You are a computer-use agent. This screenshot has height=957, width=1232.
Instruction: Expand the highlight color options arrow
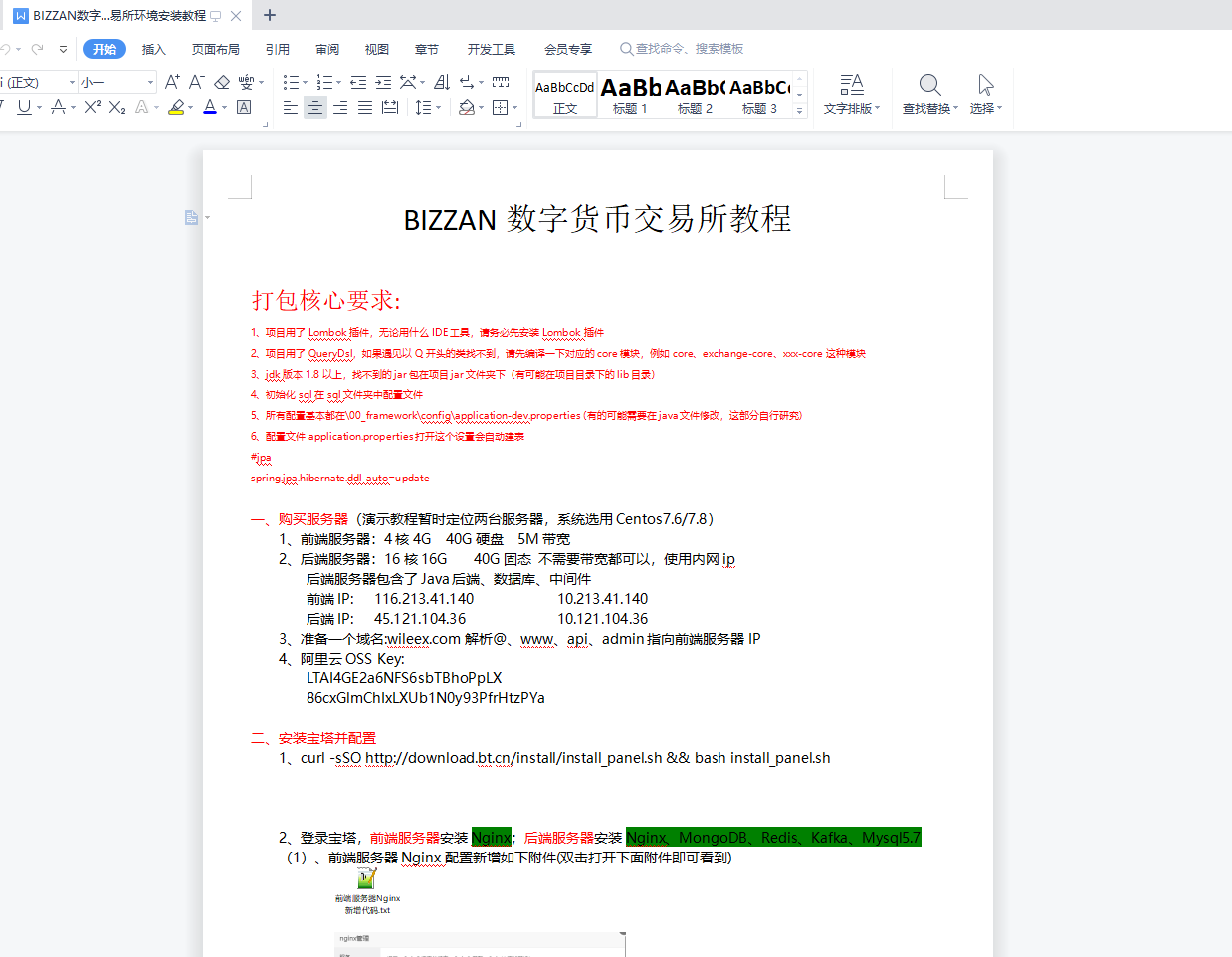click(189, 107)
